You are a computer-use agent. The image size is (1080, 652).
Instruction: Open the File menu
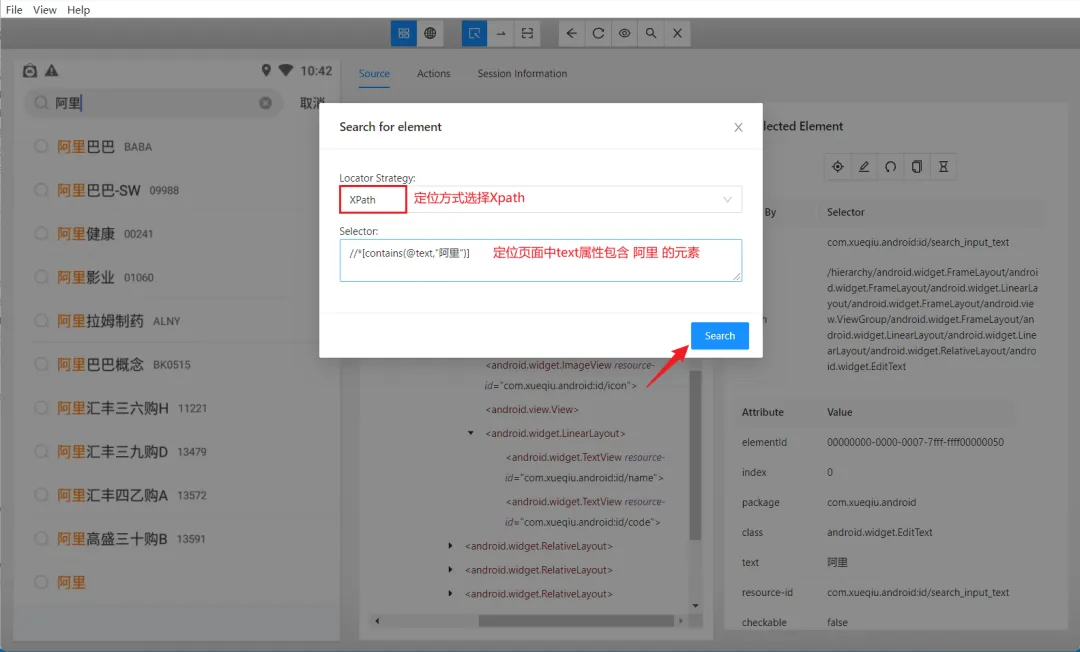tap(14, 10)
